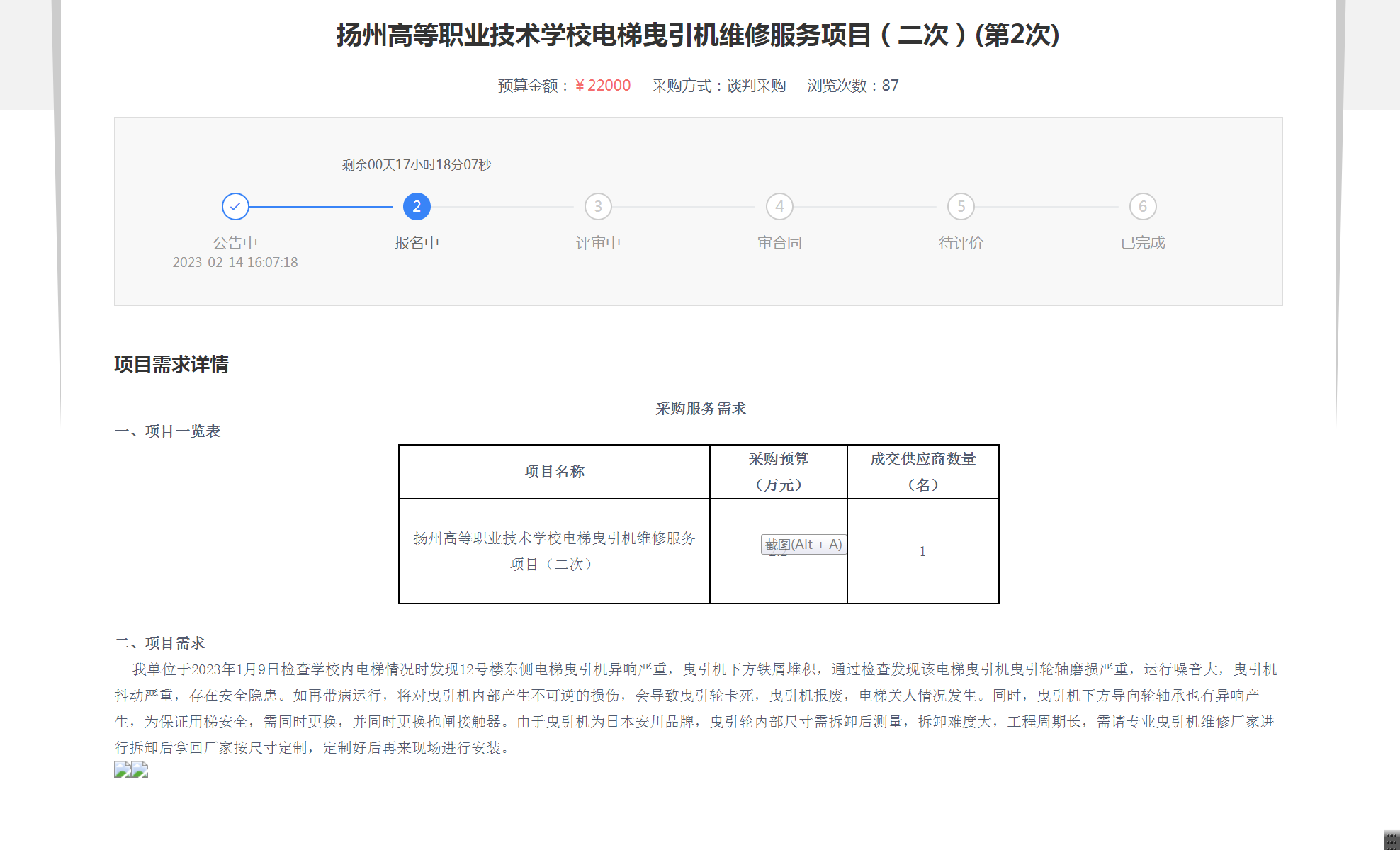Click the blue progress line between steps

tap(320, 207)
